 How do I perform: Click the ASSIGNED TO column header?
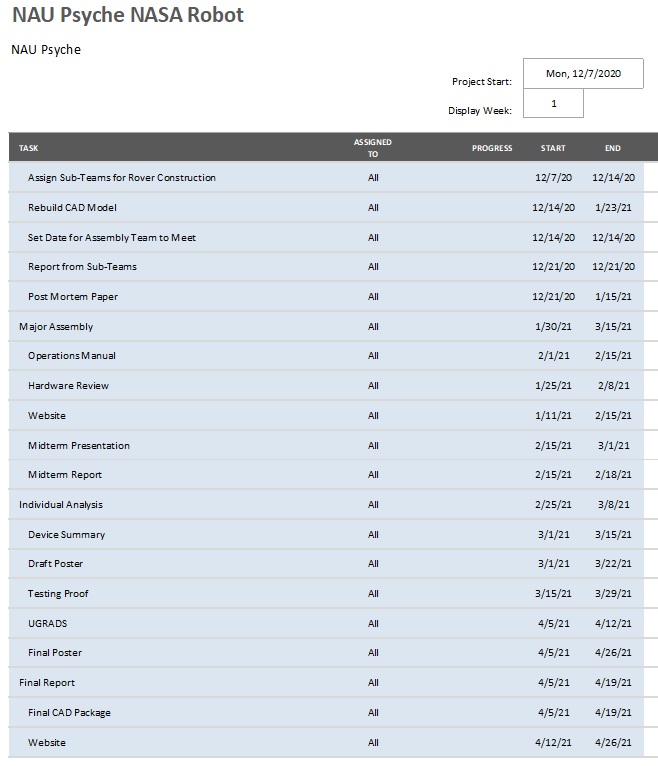click(373, 148)
